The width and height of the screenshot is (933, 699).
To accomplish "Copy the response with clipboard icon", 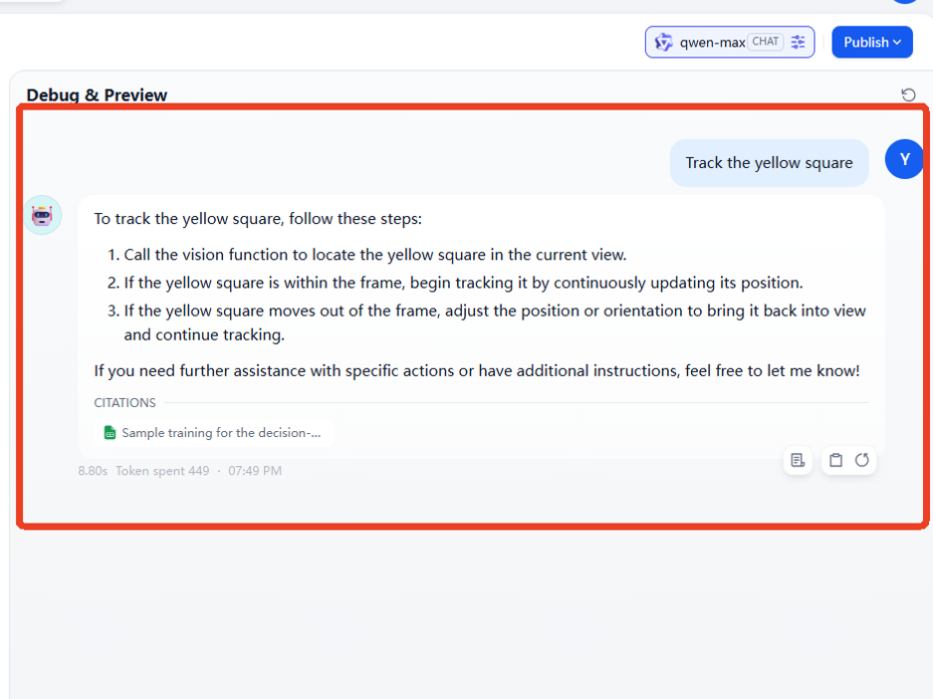I will coord(836,460).
